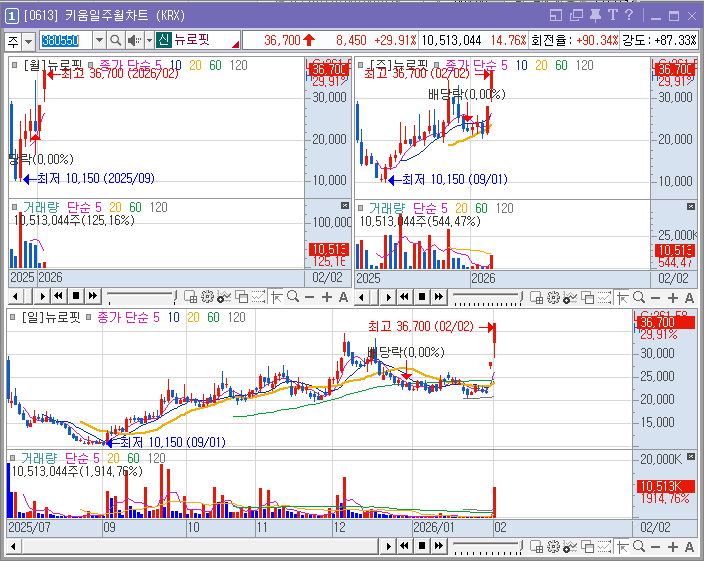The image size is (704, 561).
Task: Click the magnifier zoom icon under daily chart
Action: (639, 546)
